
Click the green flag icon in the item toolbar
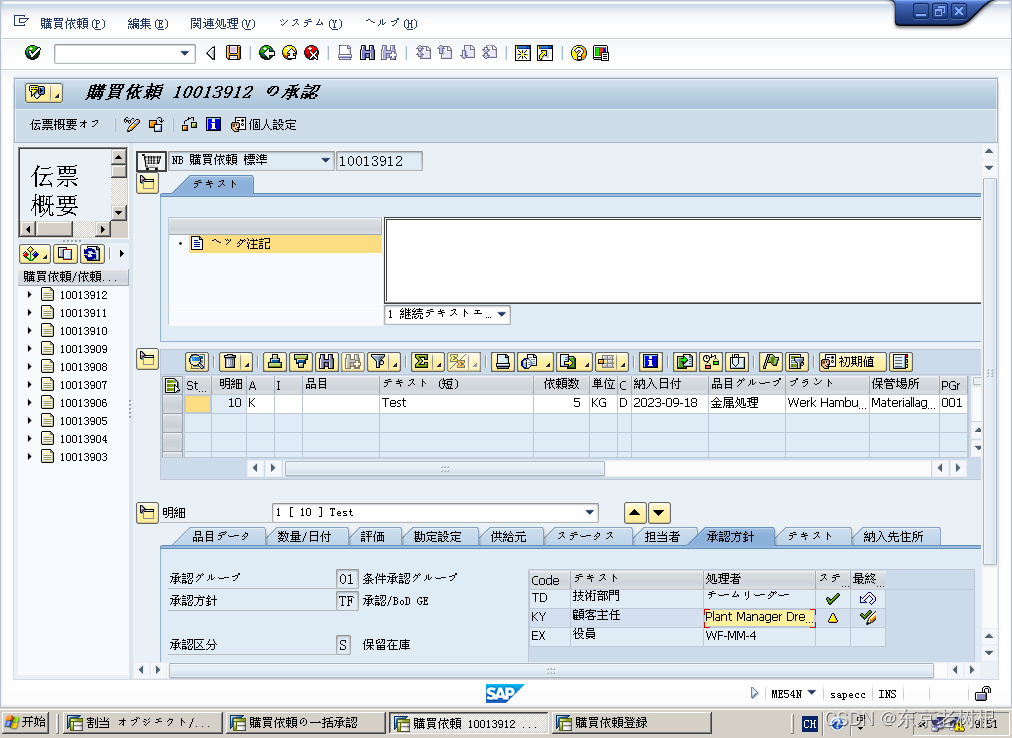point(771,362)
